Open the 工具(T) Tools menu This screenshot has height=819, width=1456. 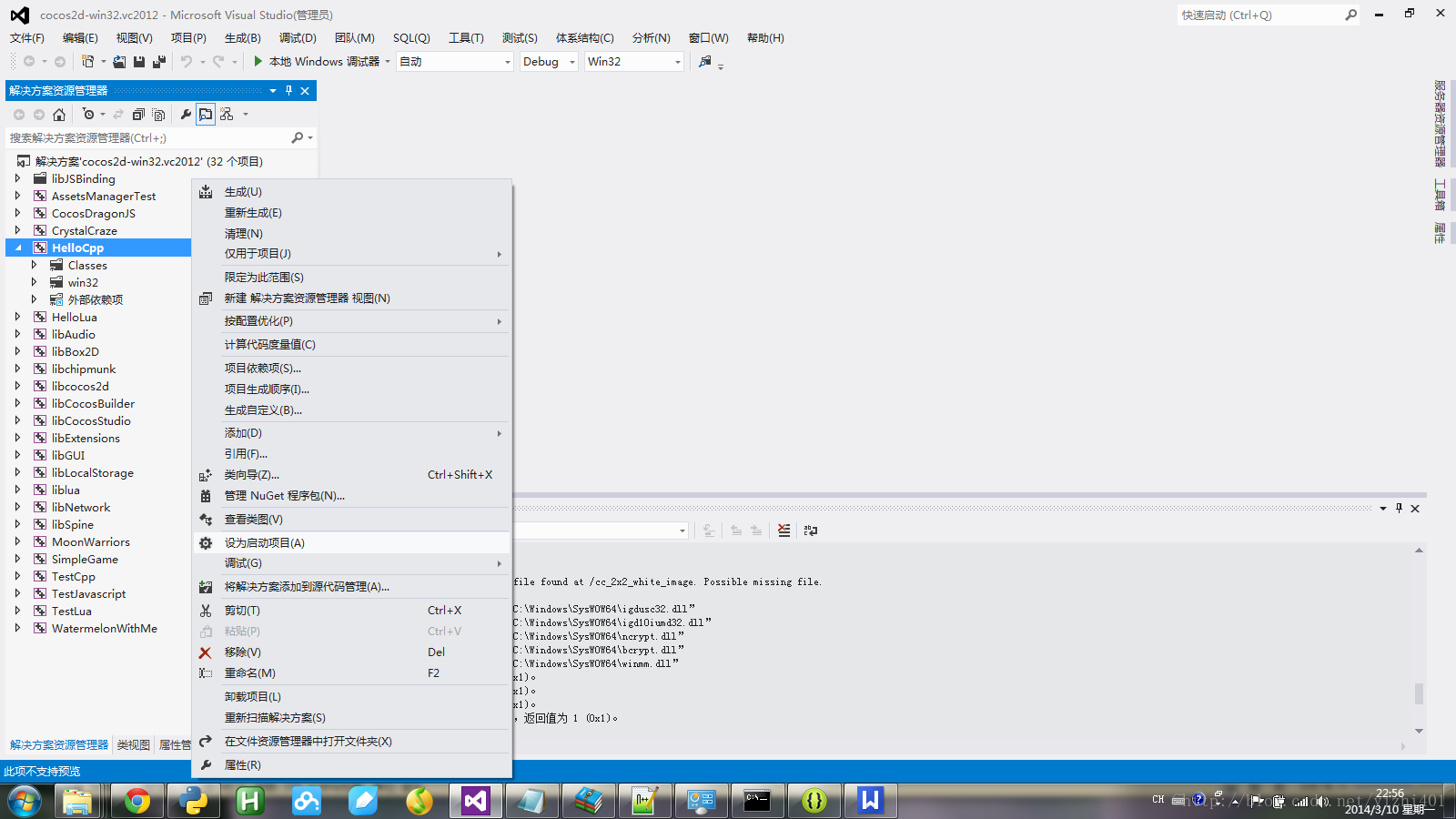pos(466,38)
